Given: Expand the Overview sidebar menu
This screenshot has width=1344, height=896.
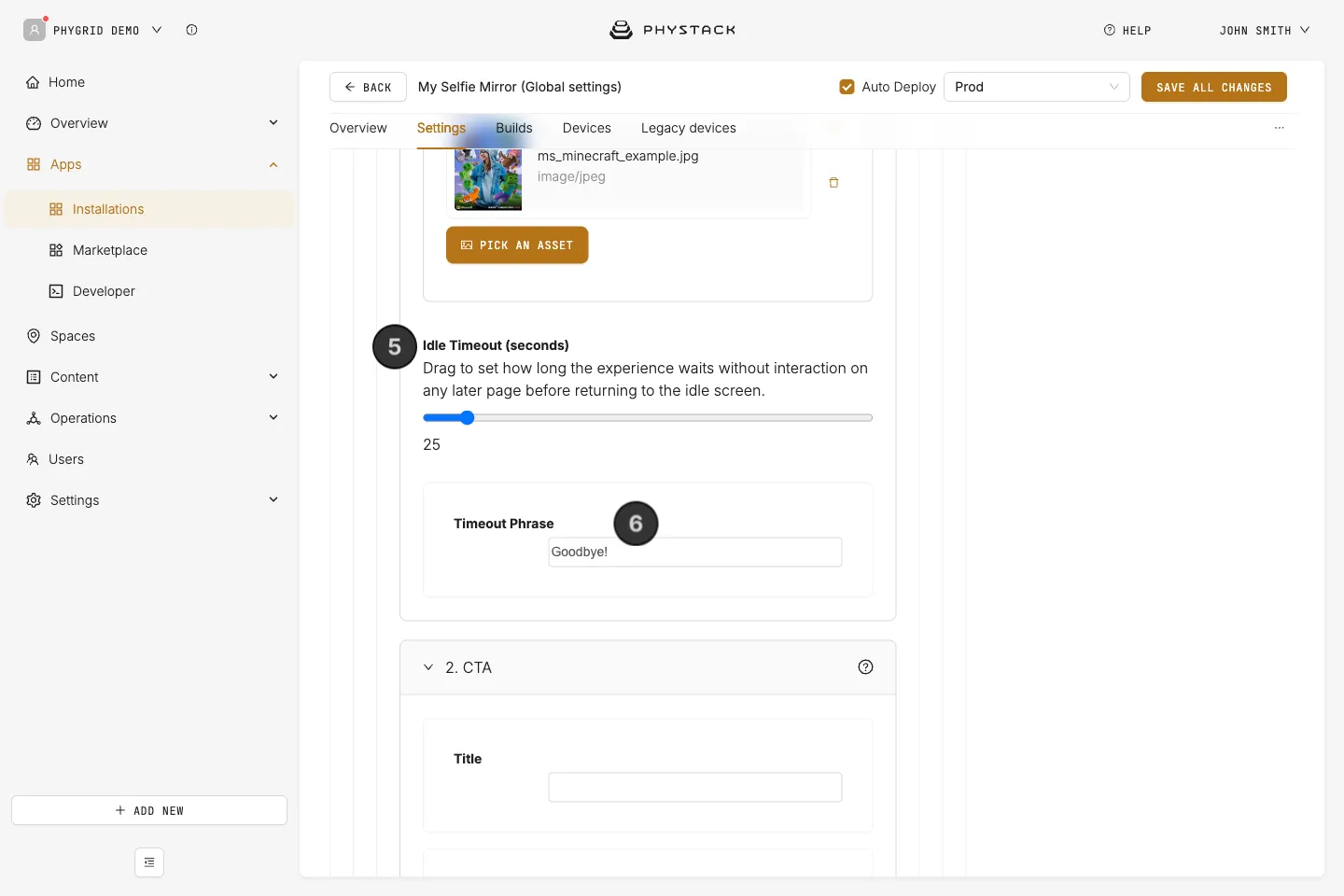Looking at the screenshot, I should point(273,123).
